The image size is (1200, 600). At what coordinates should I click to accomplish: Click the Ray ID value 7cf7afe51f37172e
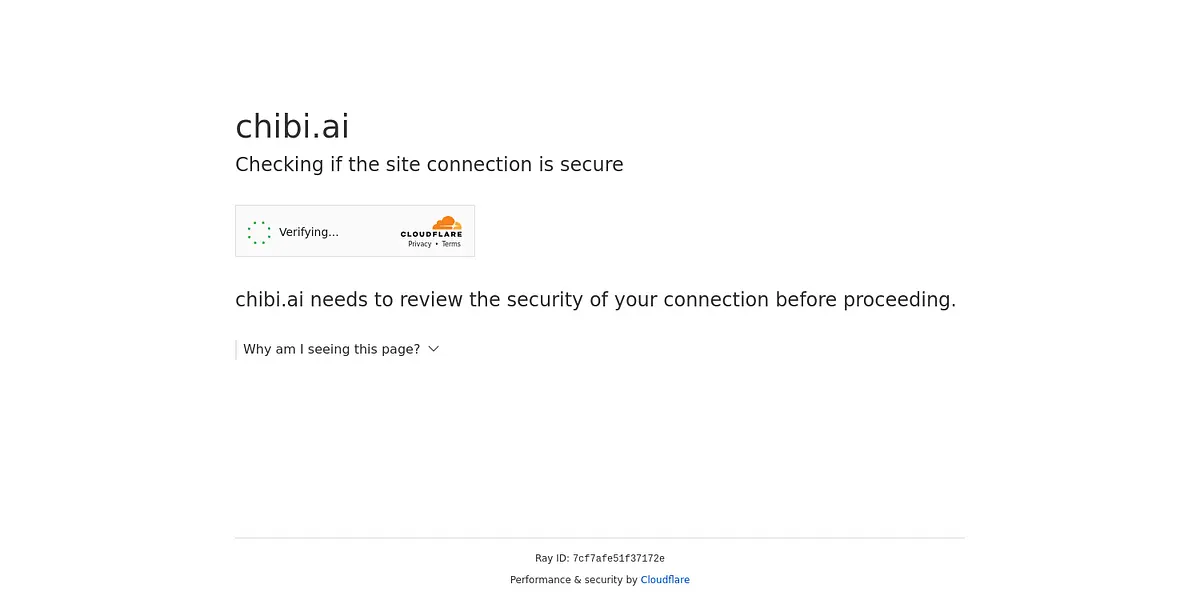pos(618,559)
